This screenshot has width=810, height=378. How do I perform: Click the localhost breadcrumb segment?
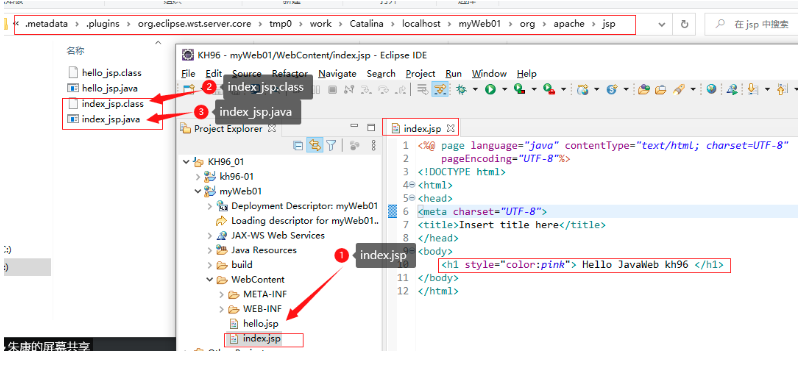coord(421,24)
